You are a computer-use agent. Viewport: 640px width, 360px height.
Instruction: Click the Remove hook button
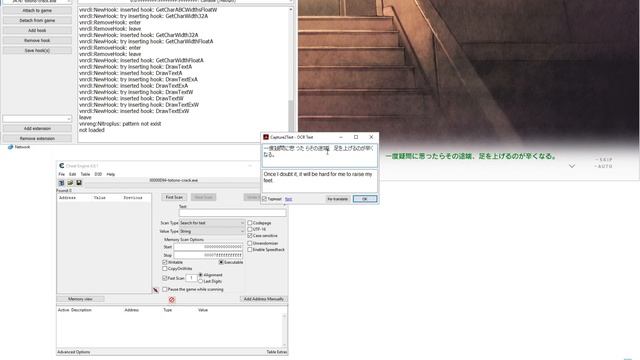[x=37, y=40]
